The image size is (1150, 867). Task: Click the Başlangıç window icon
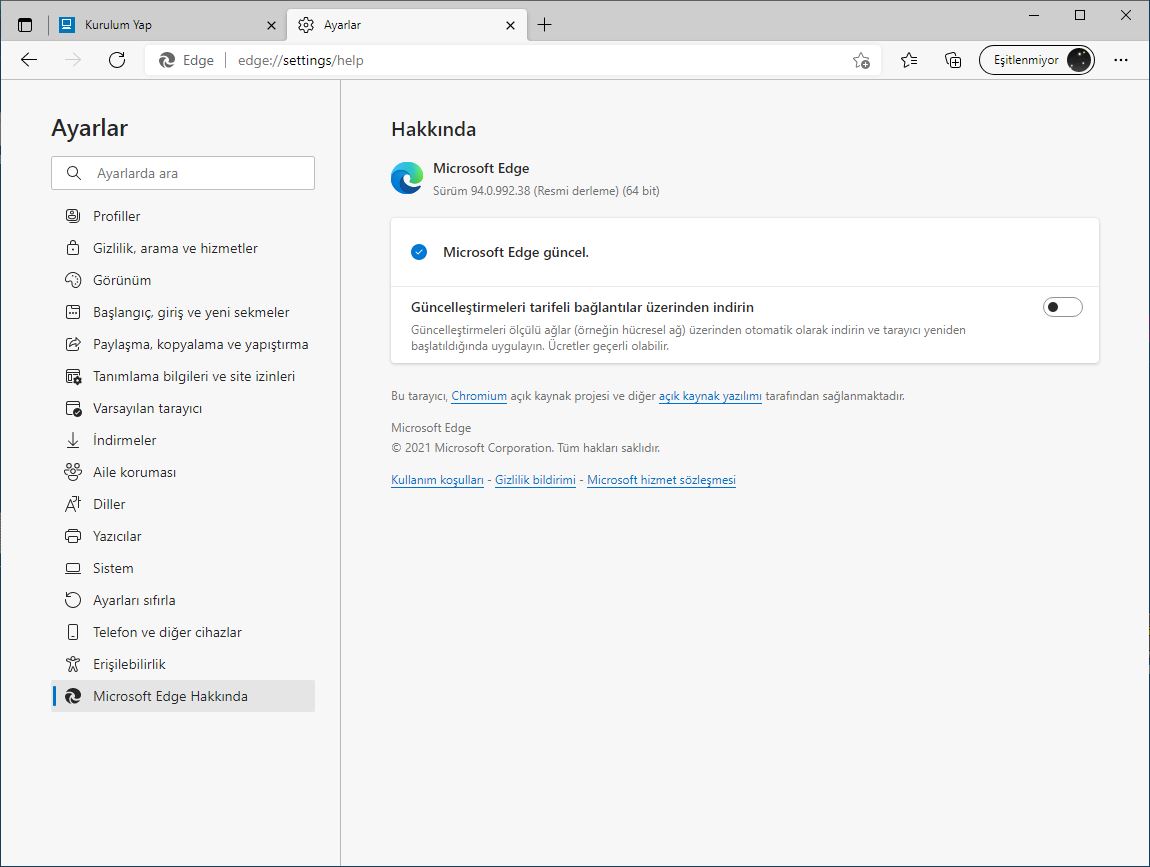pyautogui.click(x=73, y=312)
